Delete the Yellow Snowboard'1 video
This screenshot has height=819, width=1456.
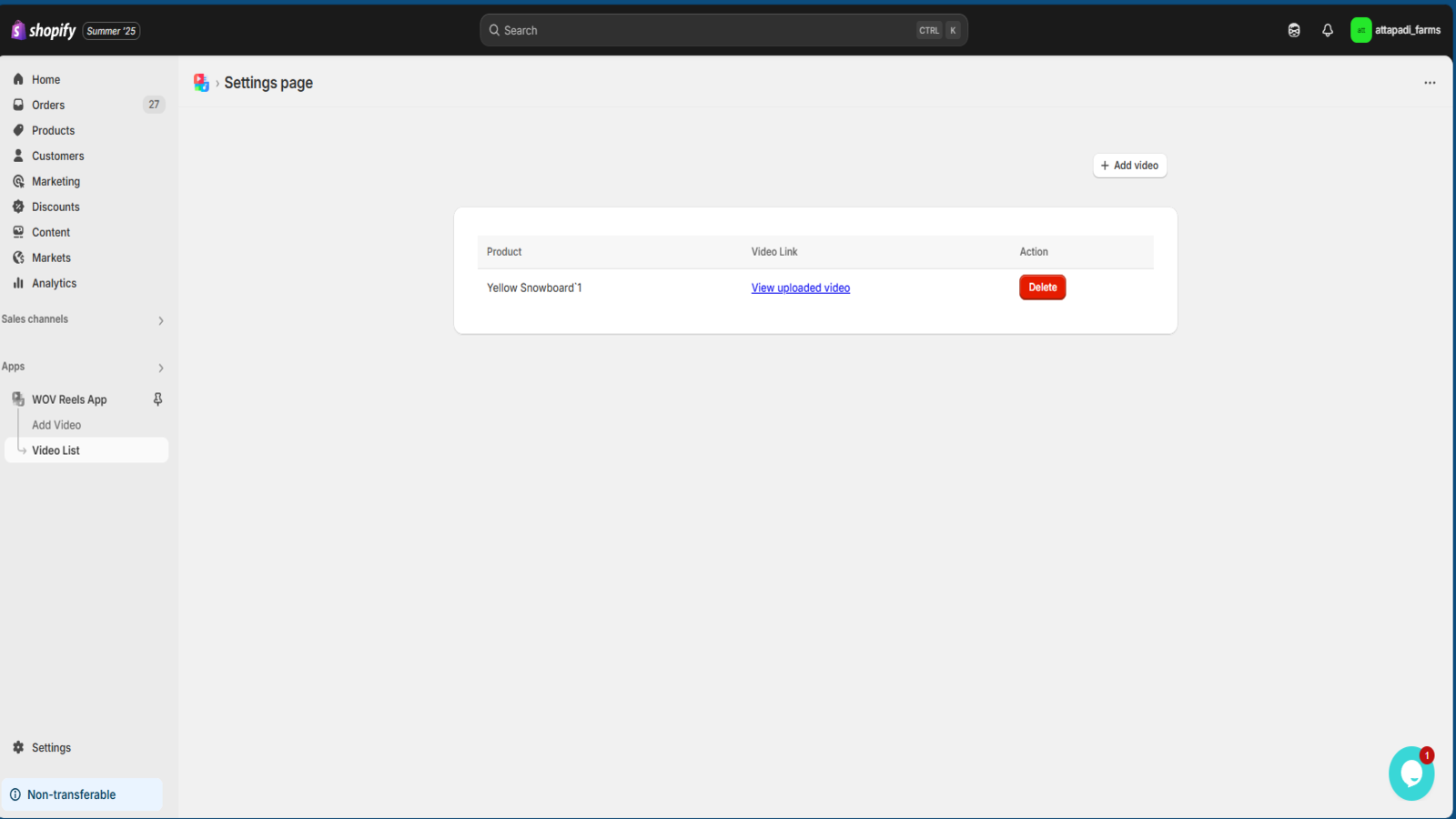tap(1042, 287)
